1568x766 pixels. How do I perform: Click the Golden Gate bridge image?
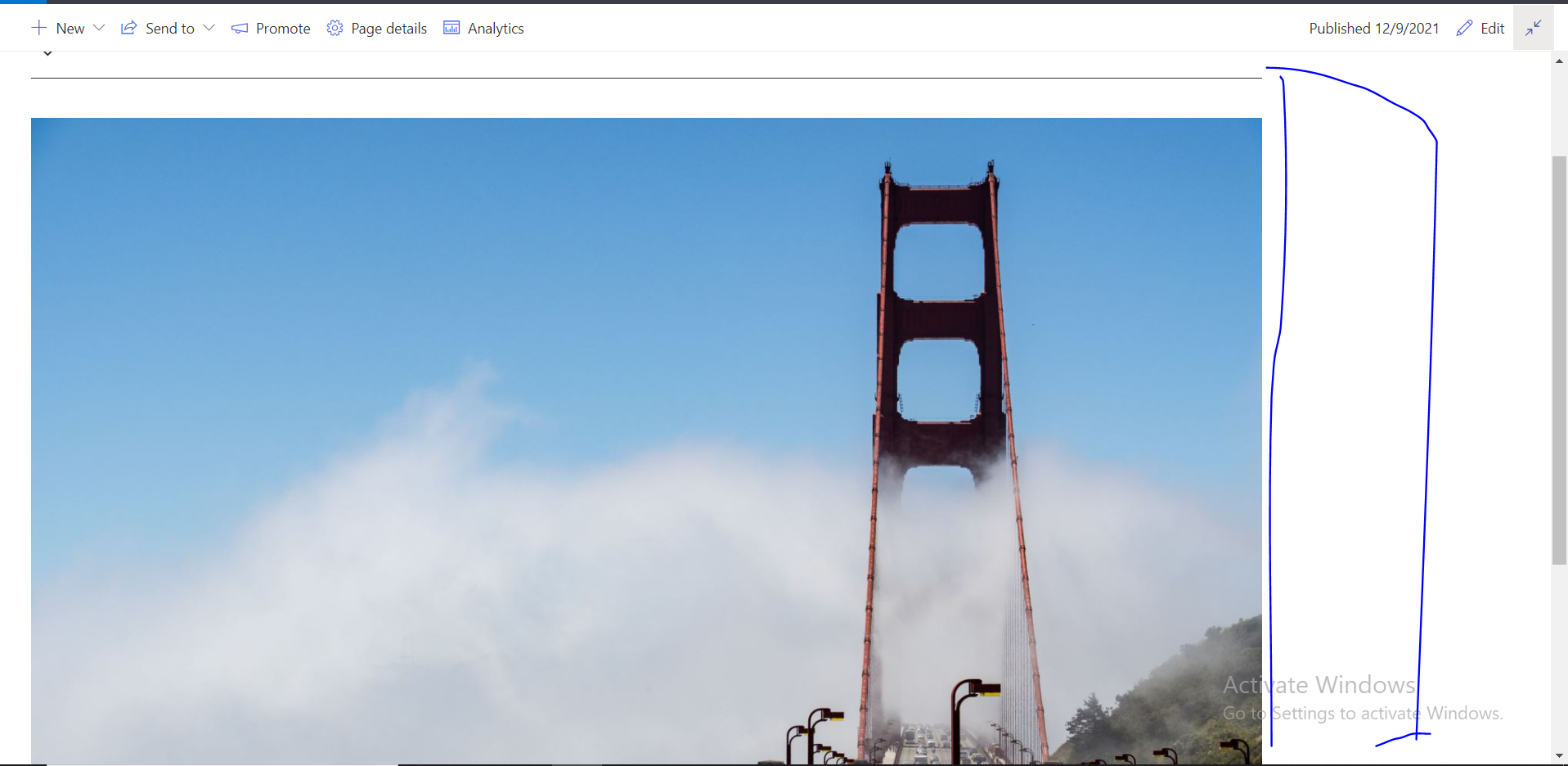pos(646,441)
